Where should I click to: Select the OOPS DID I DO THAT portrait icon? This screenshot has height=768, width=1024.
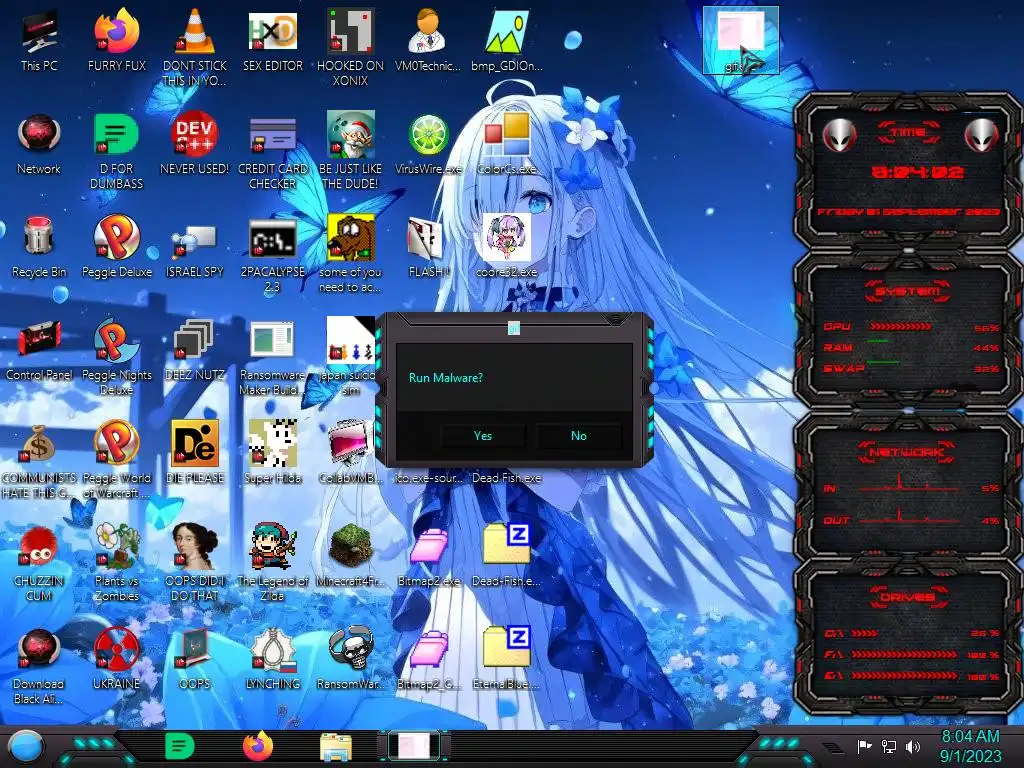pyautogui.click(x=195, y=563)
